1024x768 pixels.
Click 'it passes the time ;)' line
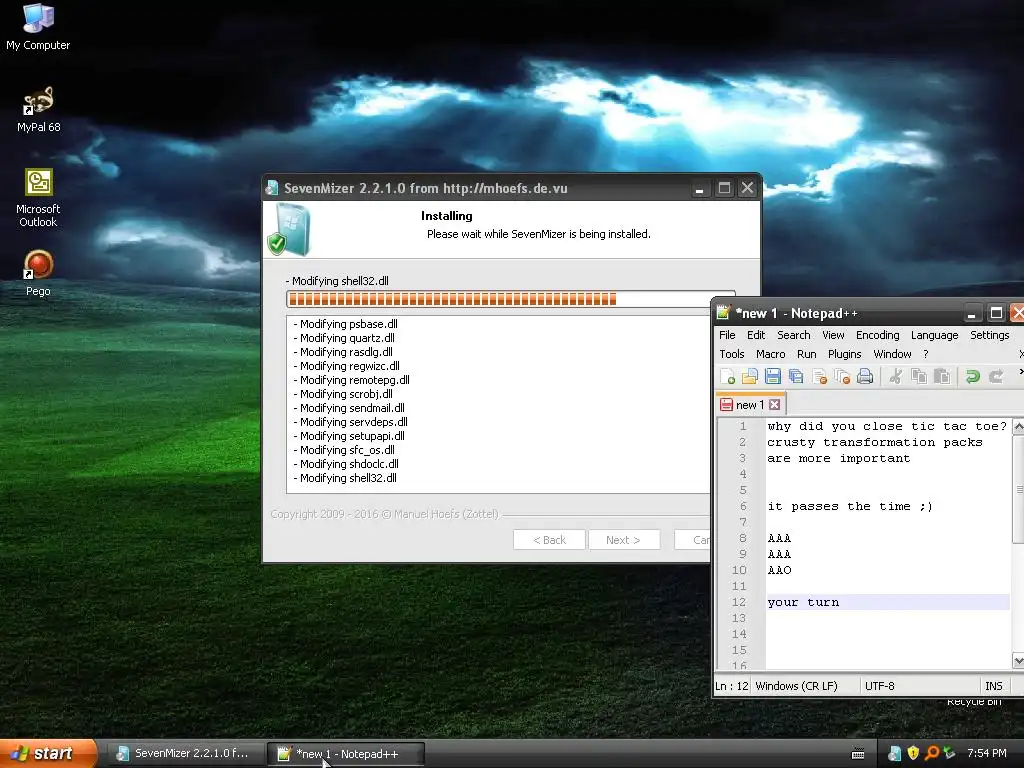(850, 506)
